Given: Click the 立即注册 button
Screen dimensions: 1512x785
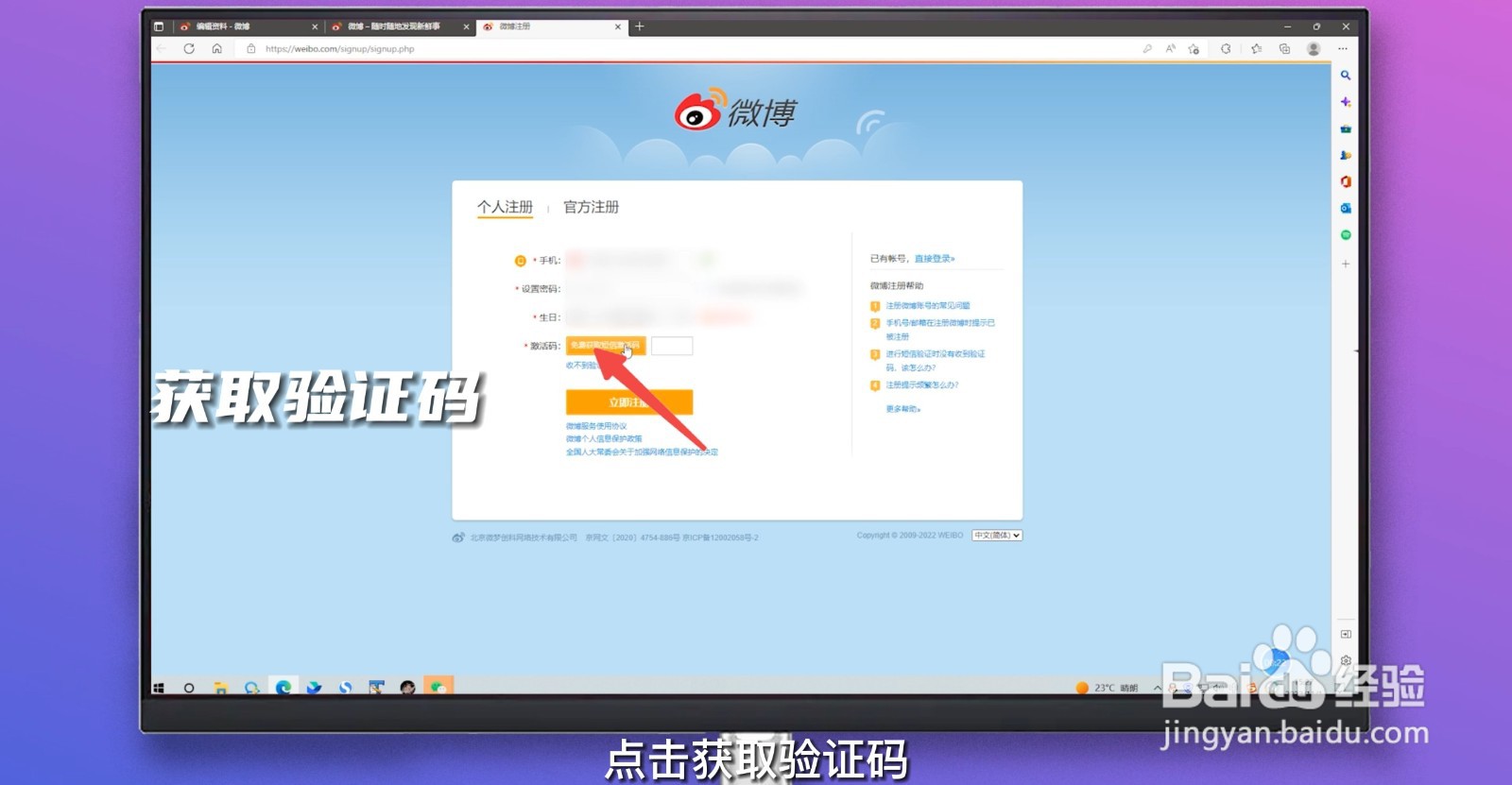Looking at the screenshot, I should click(629, 402).
